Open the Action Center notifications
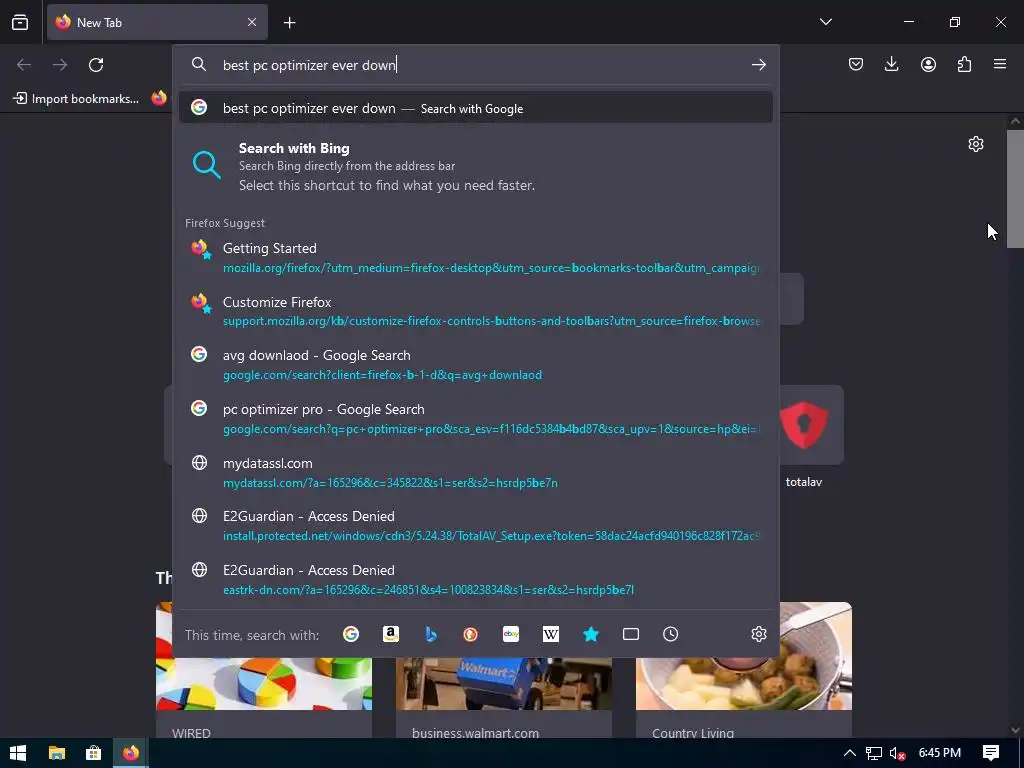1024x768 pixels. (990, 753)
